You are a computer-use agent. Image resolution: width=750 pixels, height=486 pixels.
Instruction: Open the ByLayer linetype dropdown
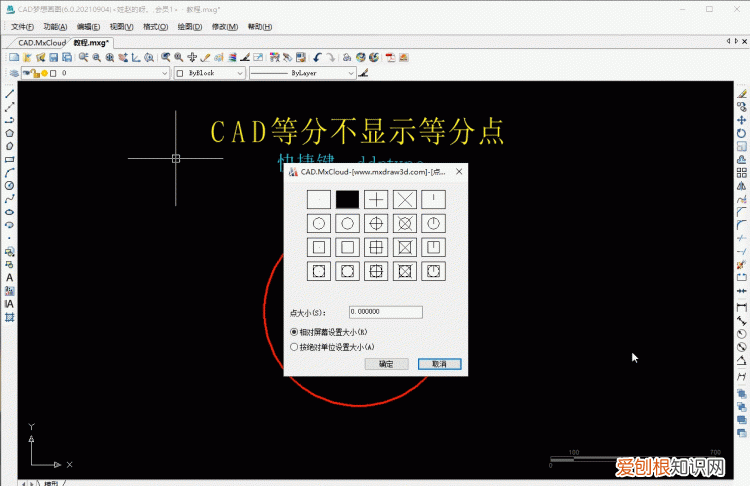coord(351,73)
